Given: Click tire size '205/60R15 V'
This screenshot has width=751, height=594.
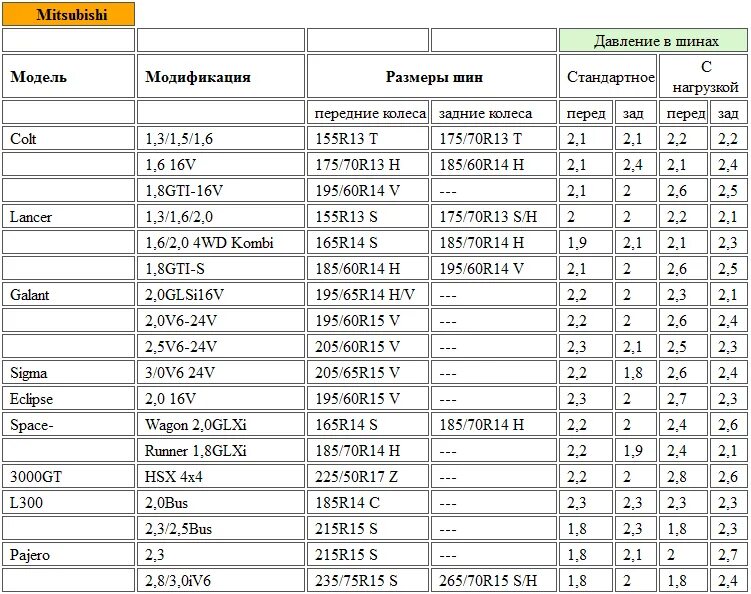Looking at the screenshot, I should click(x=368, y=346).
